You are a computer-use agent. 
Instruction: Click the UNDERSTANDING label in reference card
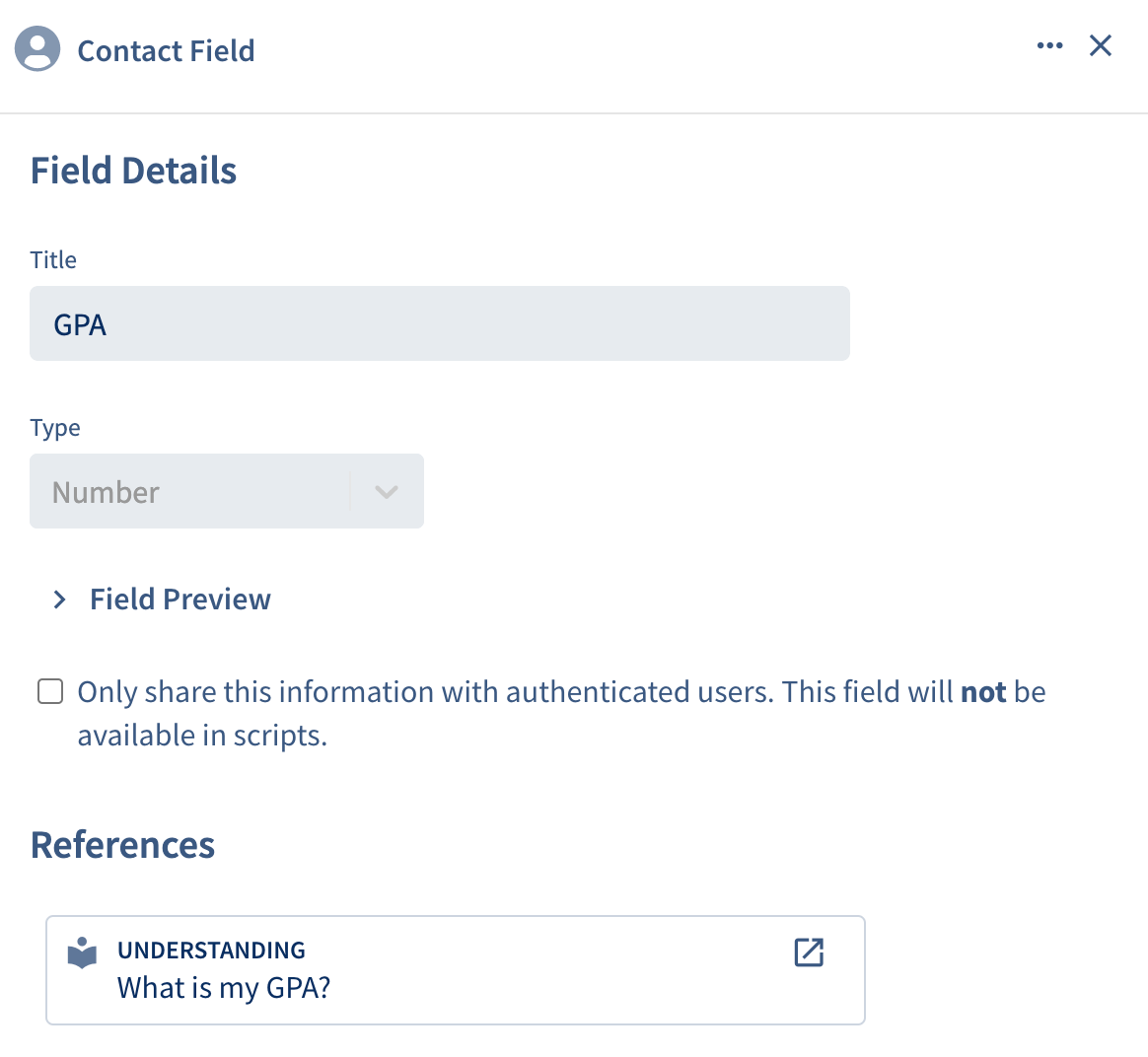pos(212,951)
